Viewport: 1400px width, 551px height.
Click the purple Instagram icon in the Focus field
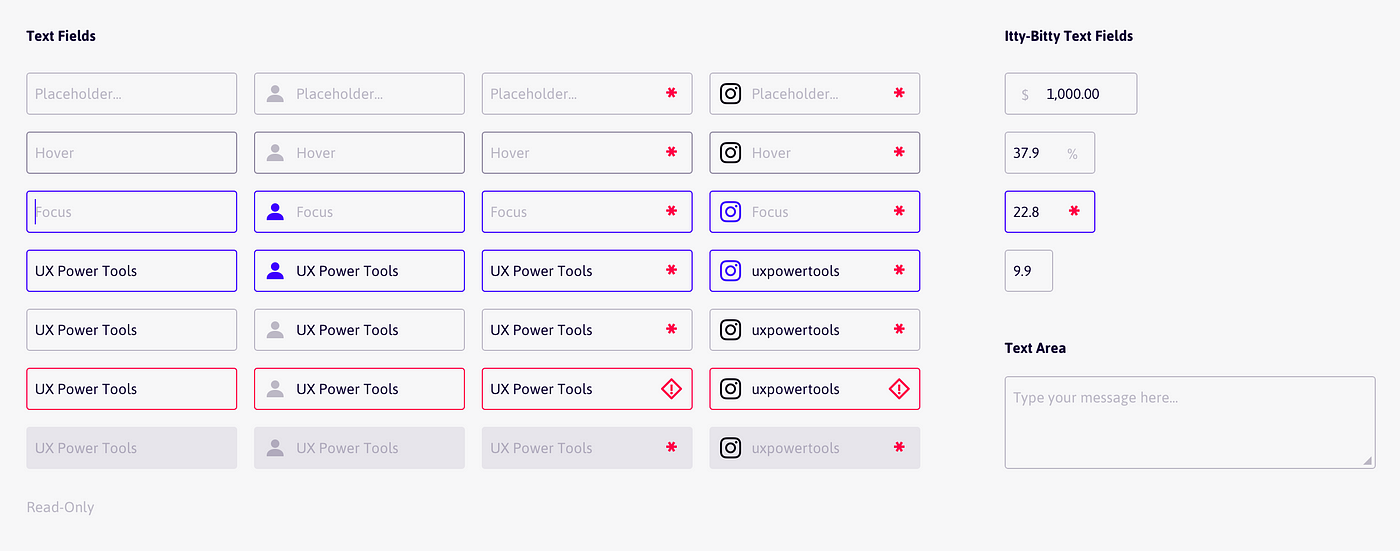[x=731, y=212]
